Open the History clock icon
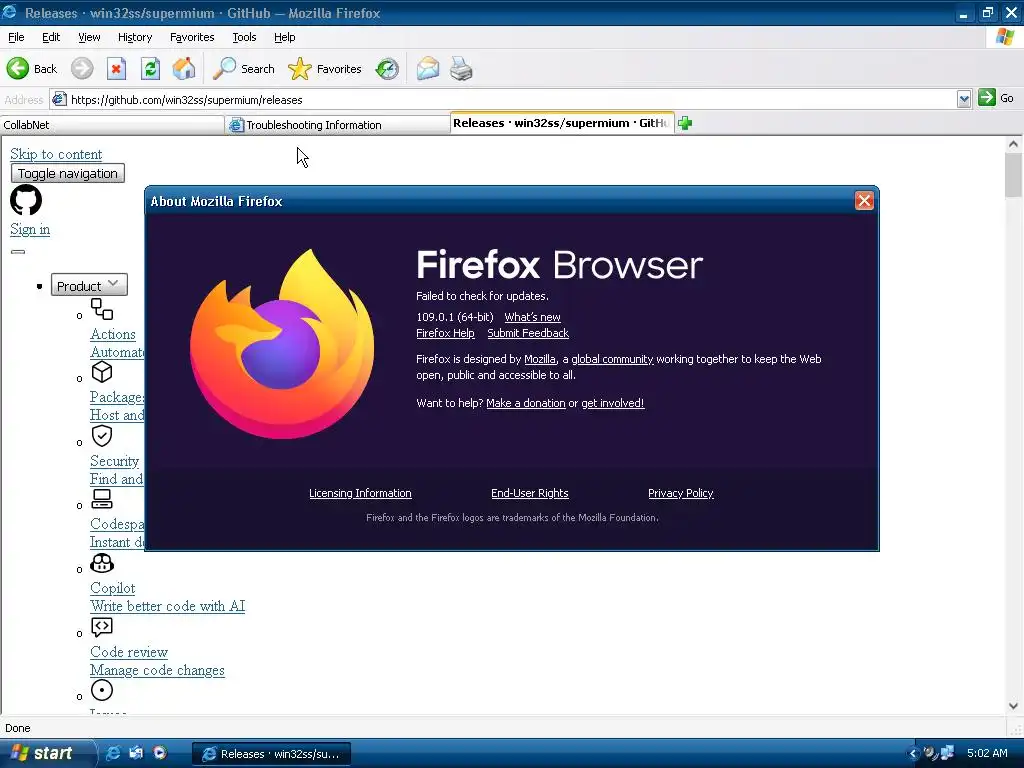The height and width of the screenshot is (768, 1024). (387, 69)
